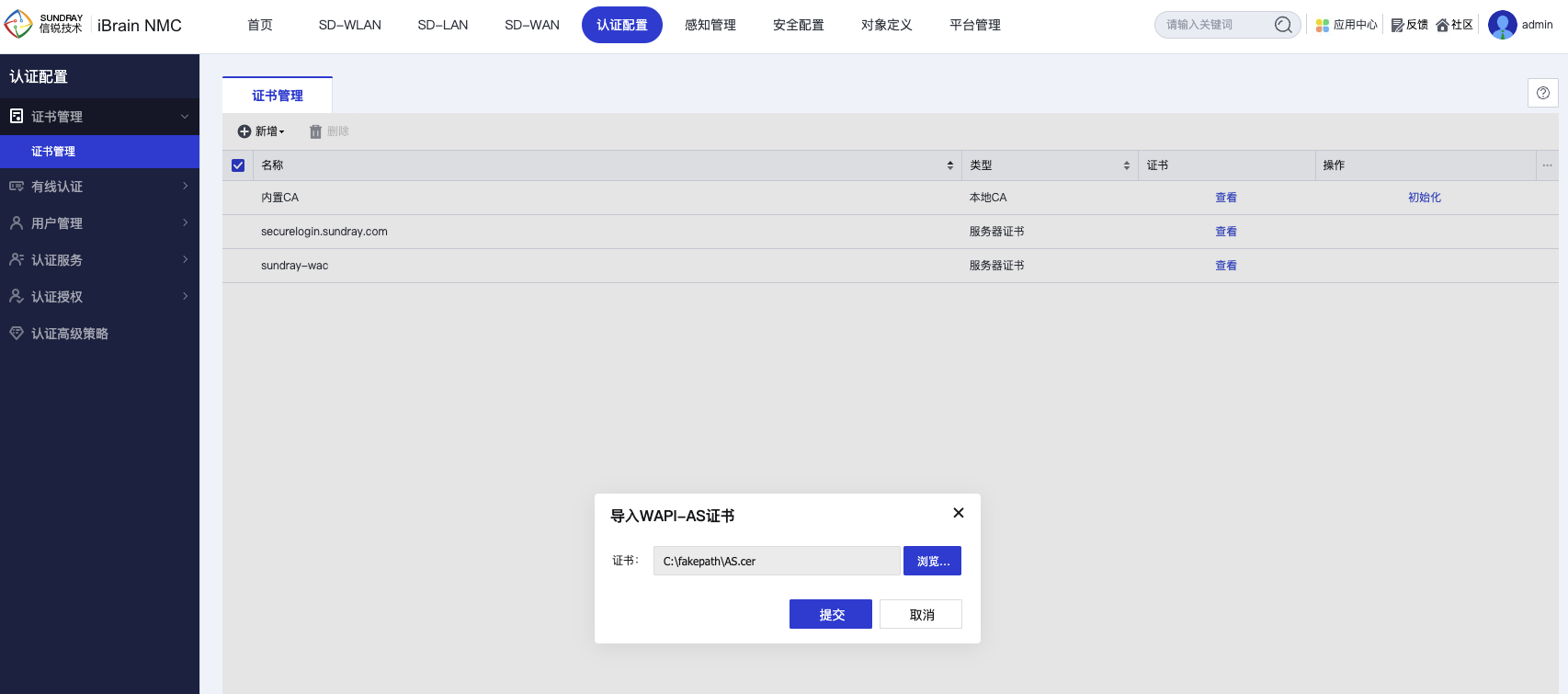Open the 社区 community icon
Image resolution: width=1568 pixels, height=694 pixels.
tap(1442, 26)
